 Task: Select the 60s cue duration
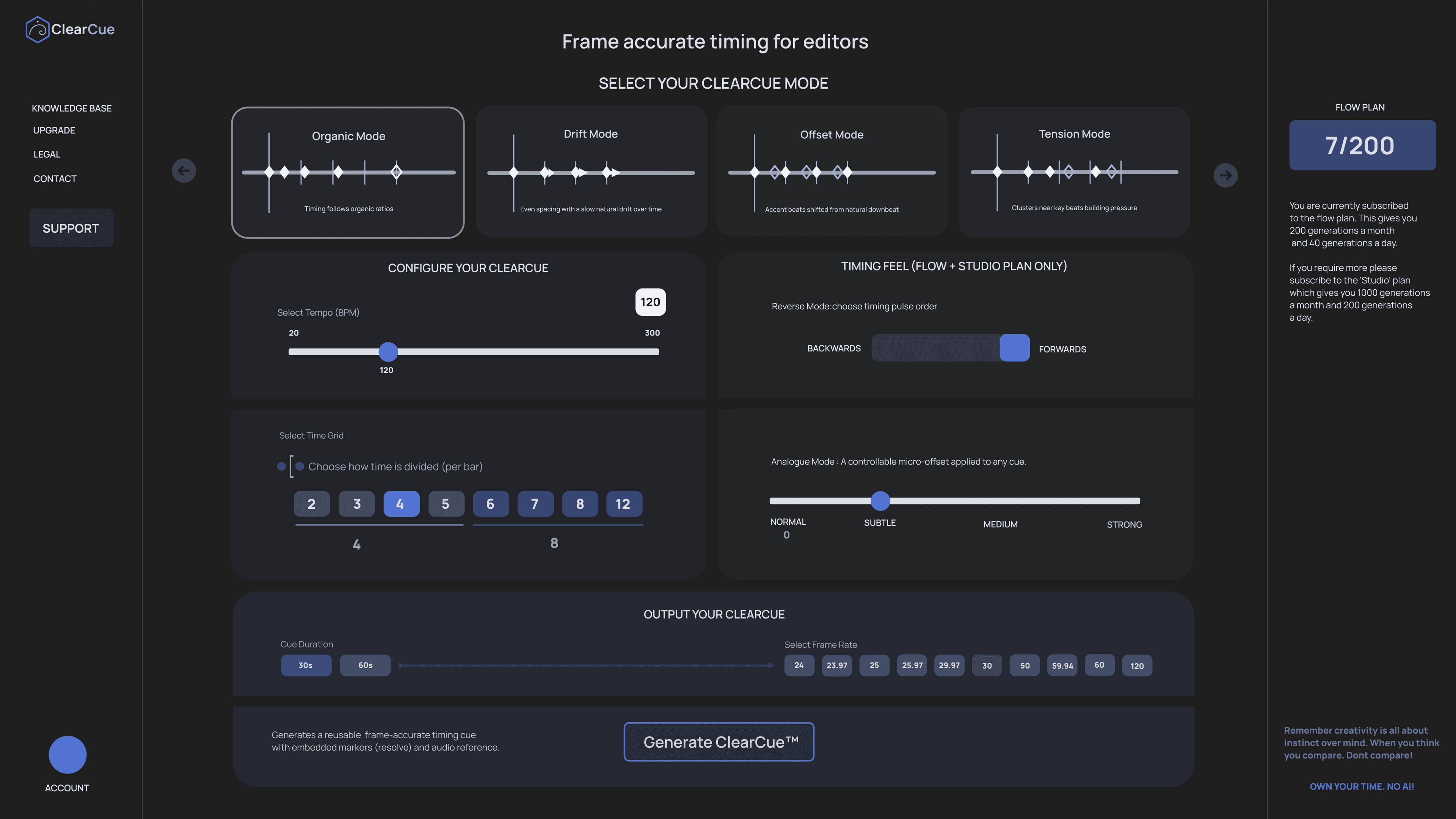[x=365, y=665]
